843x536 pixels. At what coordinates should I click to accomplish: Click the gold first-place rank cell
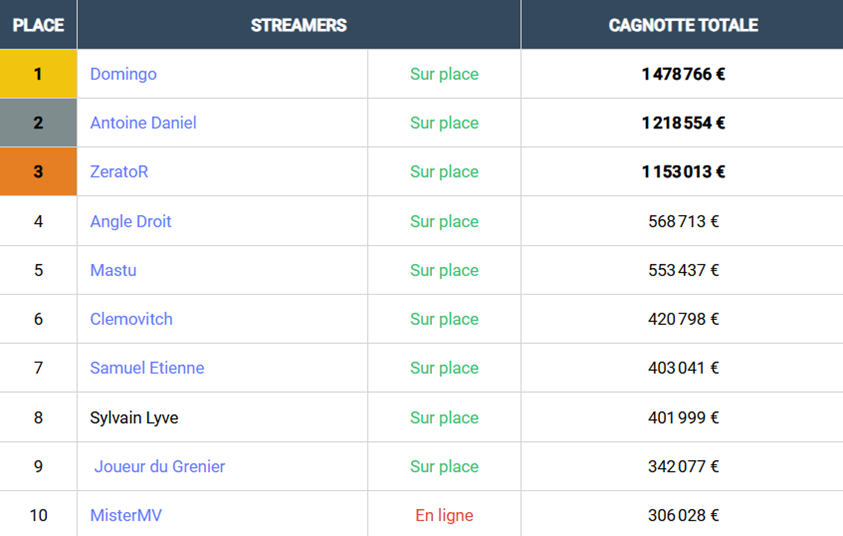click(x=38, y=74)
